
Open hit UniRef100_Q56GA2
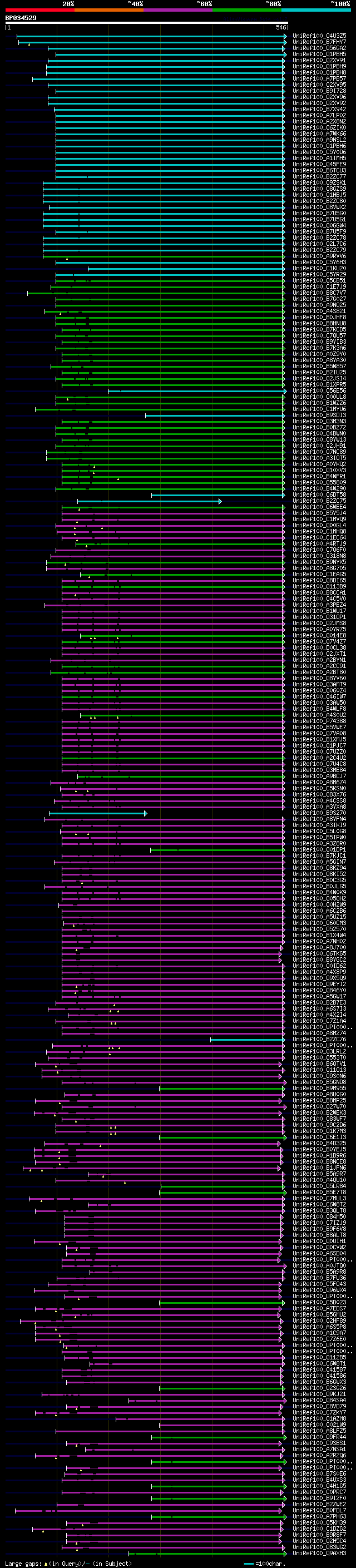point(319,48)
